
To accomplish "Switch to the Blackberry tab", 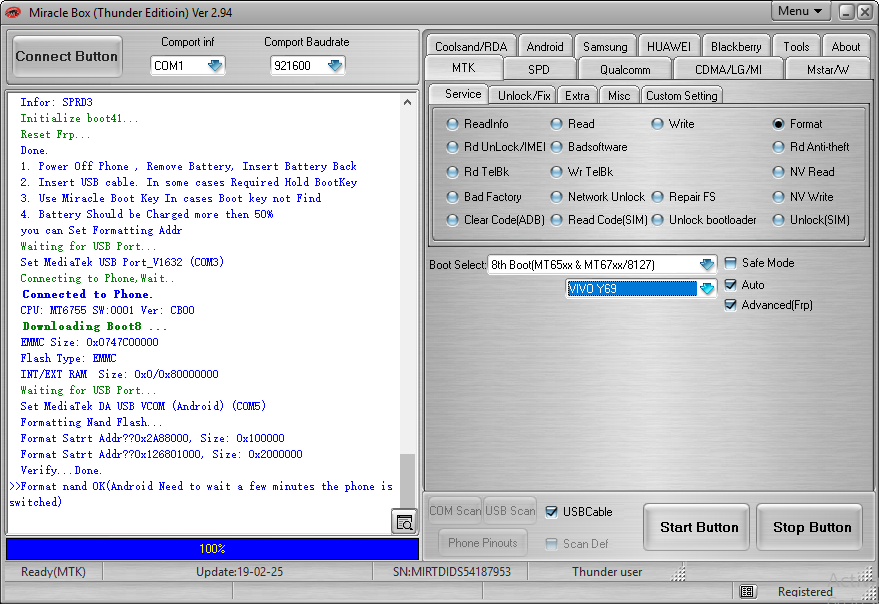I will pos(736,47).
